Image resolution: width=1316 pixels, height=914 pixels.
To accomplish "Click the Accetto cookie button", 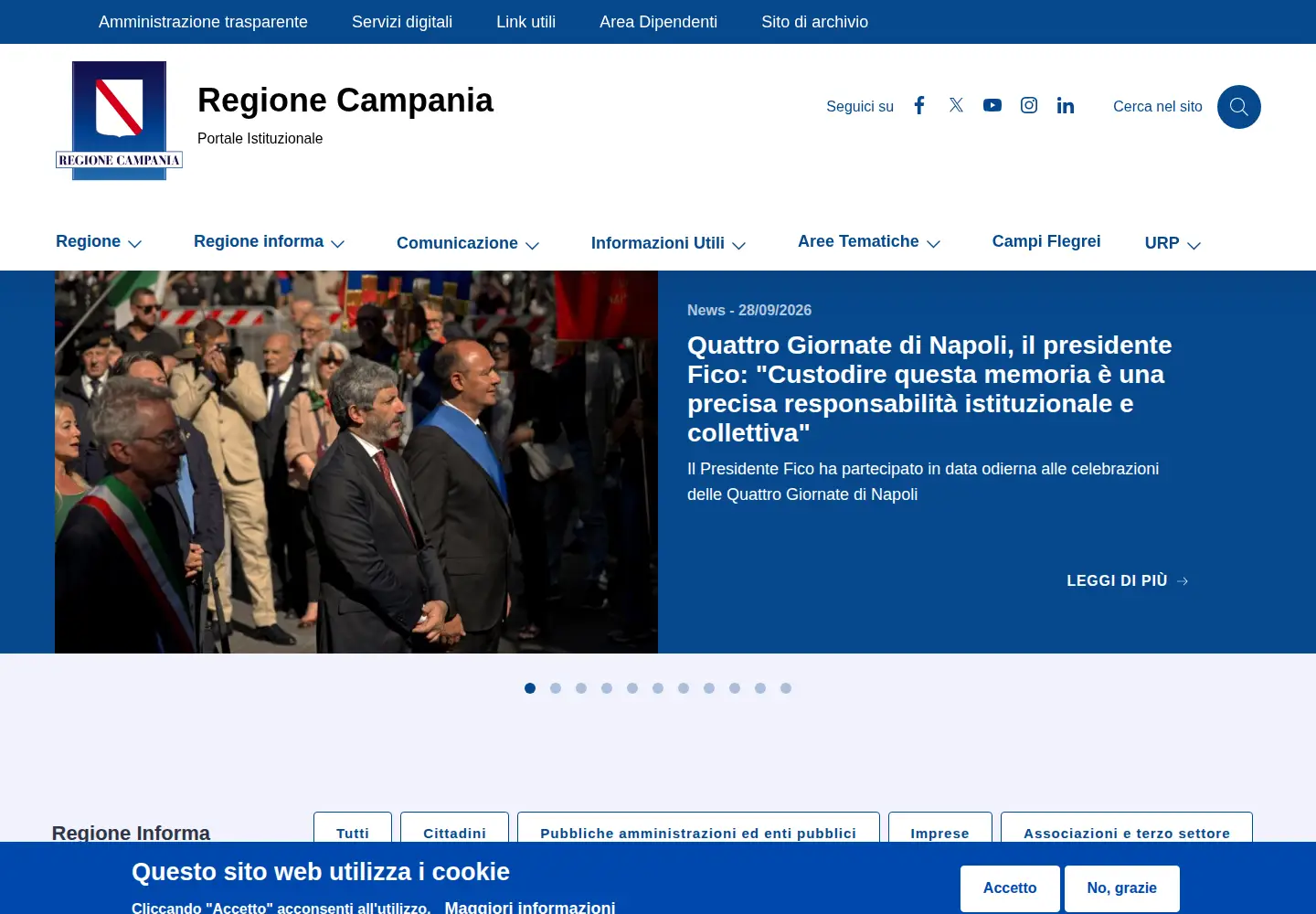I will pos(1010,888).
